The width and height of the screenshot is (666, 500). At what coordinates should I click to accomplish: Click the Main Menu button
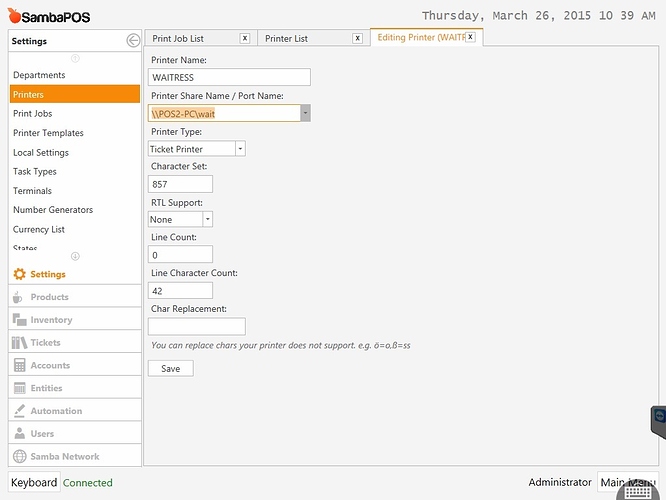coord(628,482)
